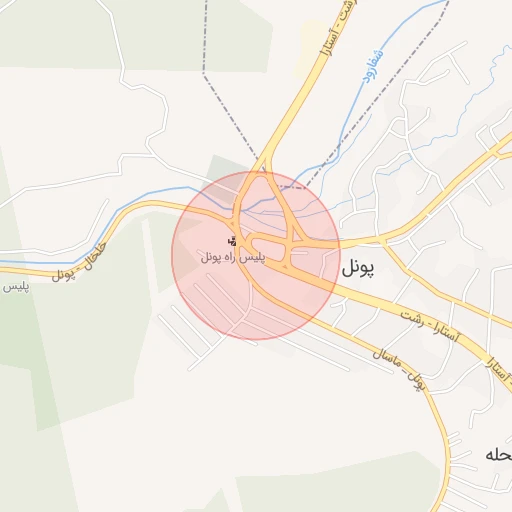Select the رشت - آستارا highway label at top
The height and width of the screenshot is (512, 512).
(338, 28)
